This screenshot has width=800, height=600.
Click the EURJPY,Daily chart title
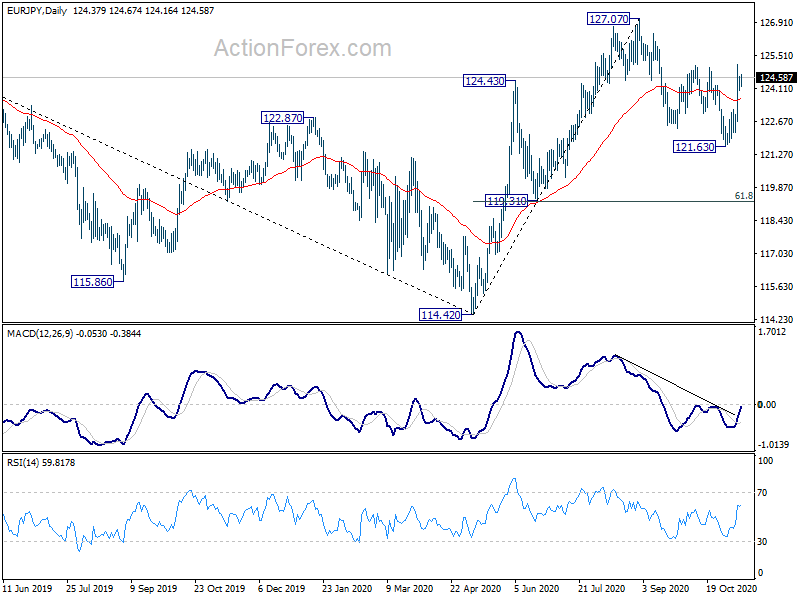37,10
